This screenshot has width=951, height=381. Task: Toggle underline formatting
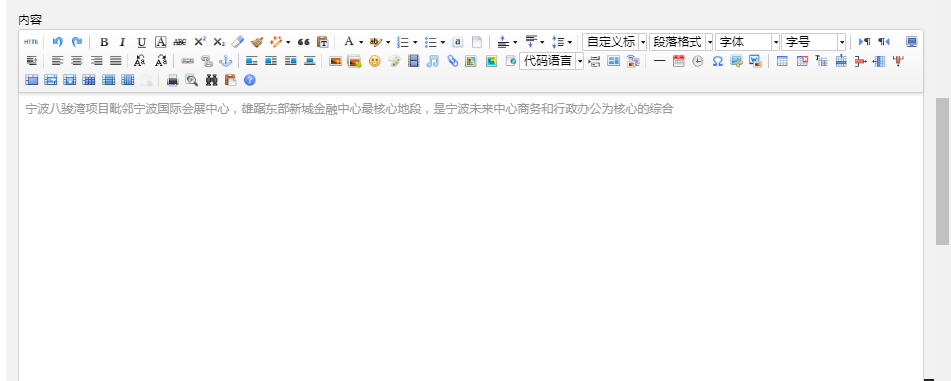[141, 42]
